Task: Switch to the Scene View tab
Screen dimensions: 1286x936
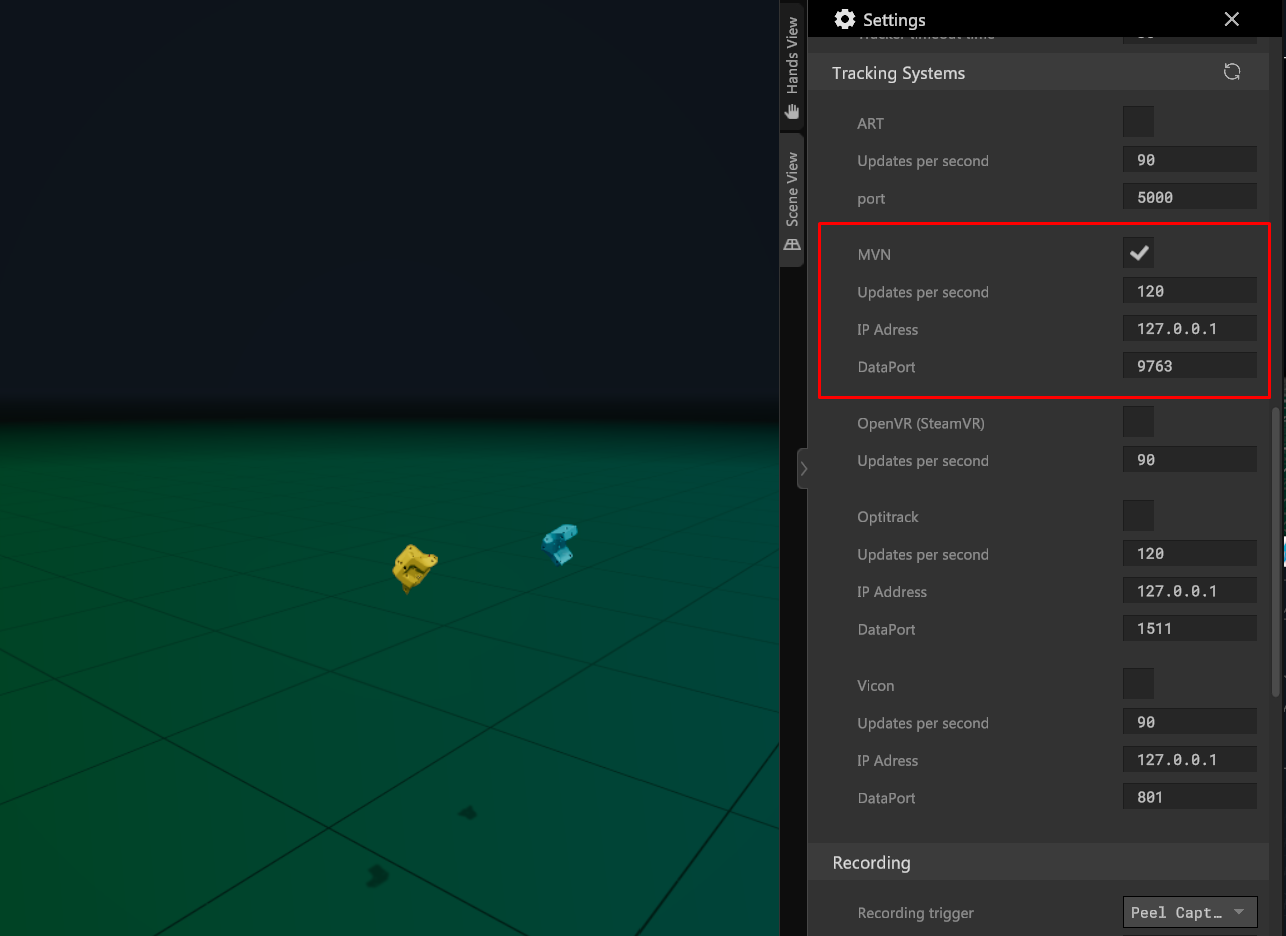Action: [792, 201]
